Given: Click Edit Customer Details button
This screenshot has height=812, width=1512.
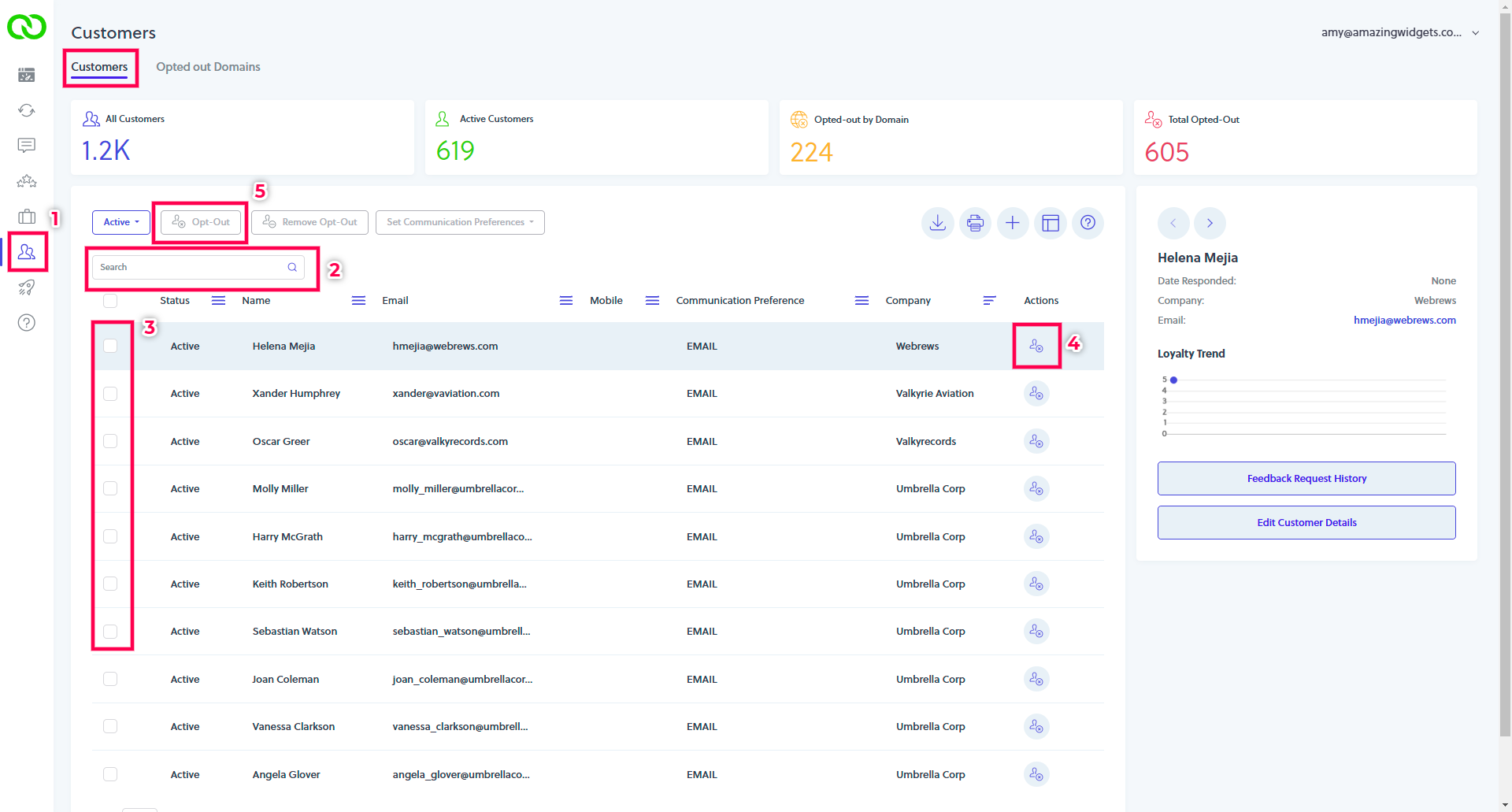Looking at the screenshot, I should 1306,522.
